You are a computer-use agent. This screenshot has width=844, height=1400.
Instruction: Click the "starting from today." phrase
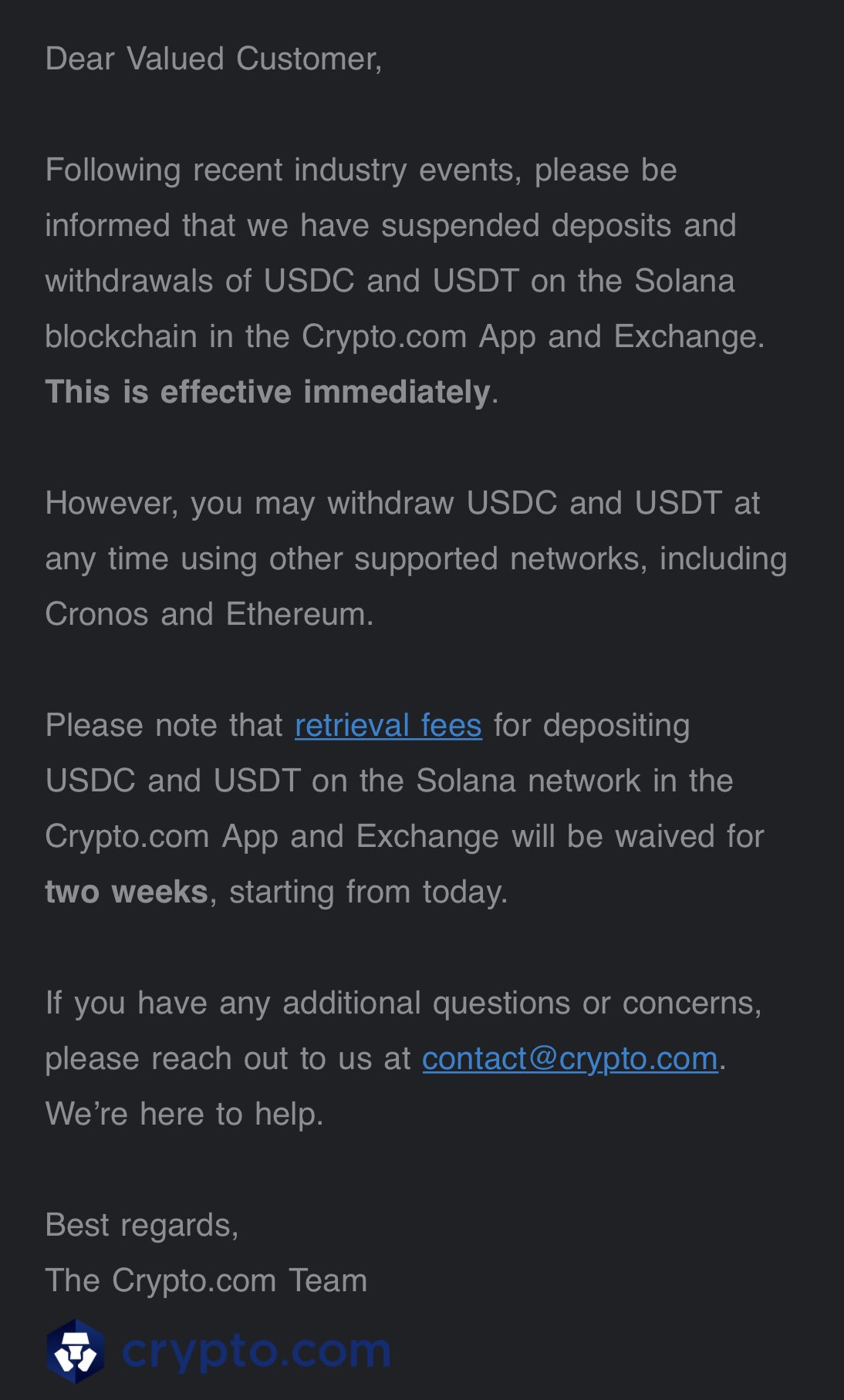coord(368,892)
